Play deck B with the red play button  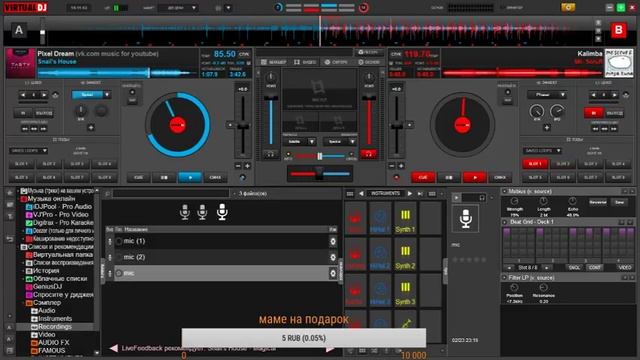(475, 178)
